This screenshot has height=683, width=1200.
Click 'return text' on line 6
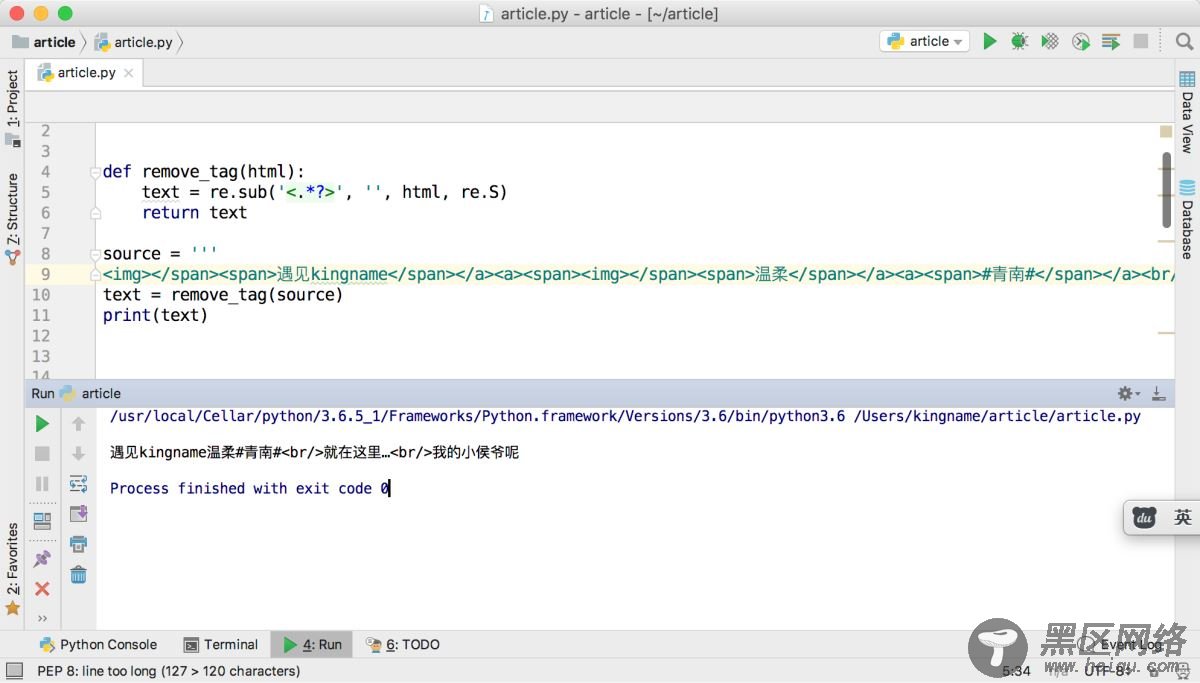194,213
